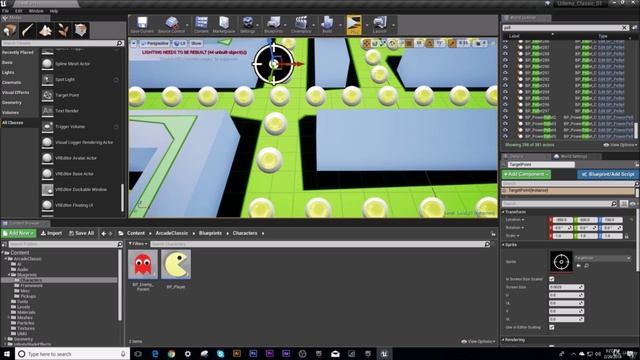640x360 pixels.
Task: Switch to Geometry Editing mode icon
Action: (x=81, y=30)
